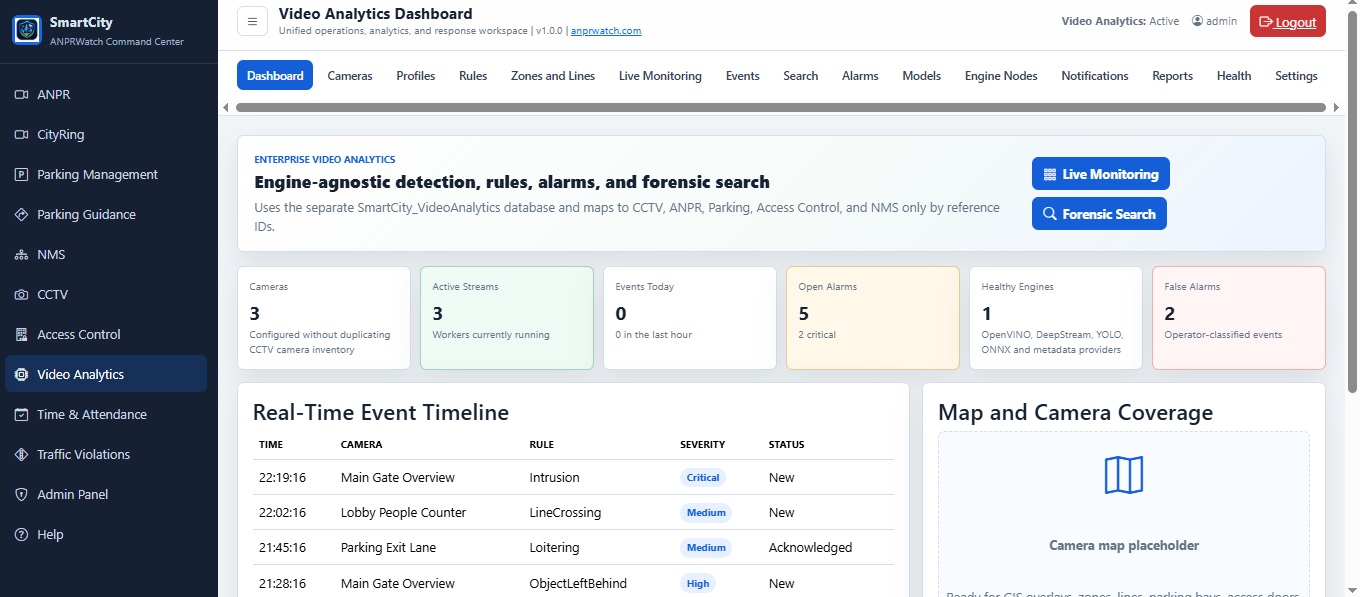The image size is (1366, 597).
Task: Click the Healthy Engines stat card
Action: click(x=1056, y=318)
